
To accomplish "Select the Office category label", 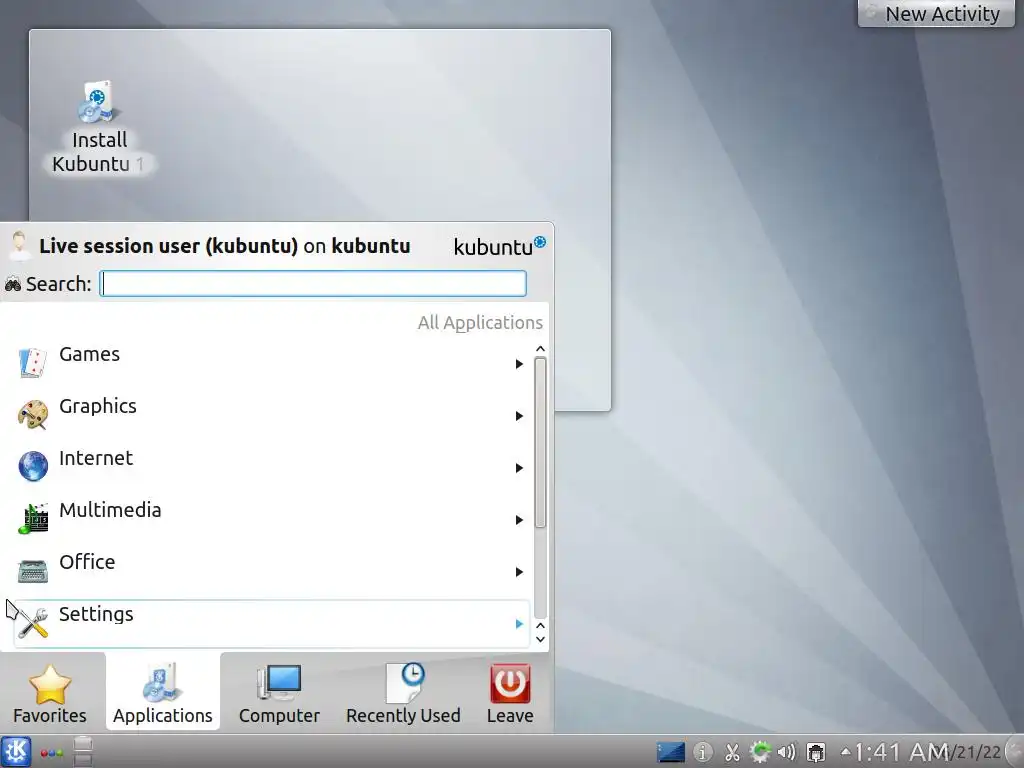I will point(87,562).
